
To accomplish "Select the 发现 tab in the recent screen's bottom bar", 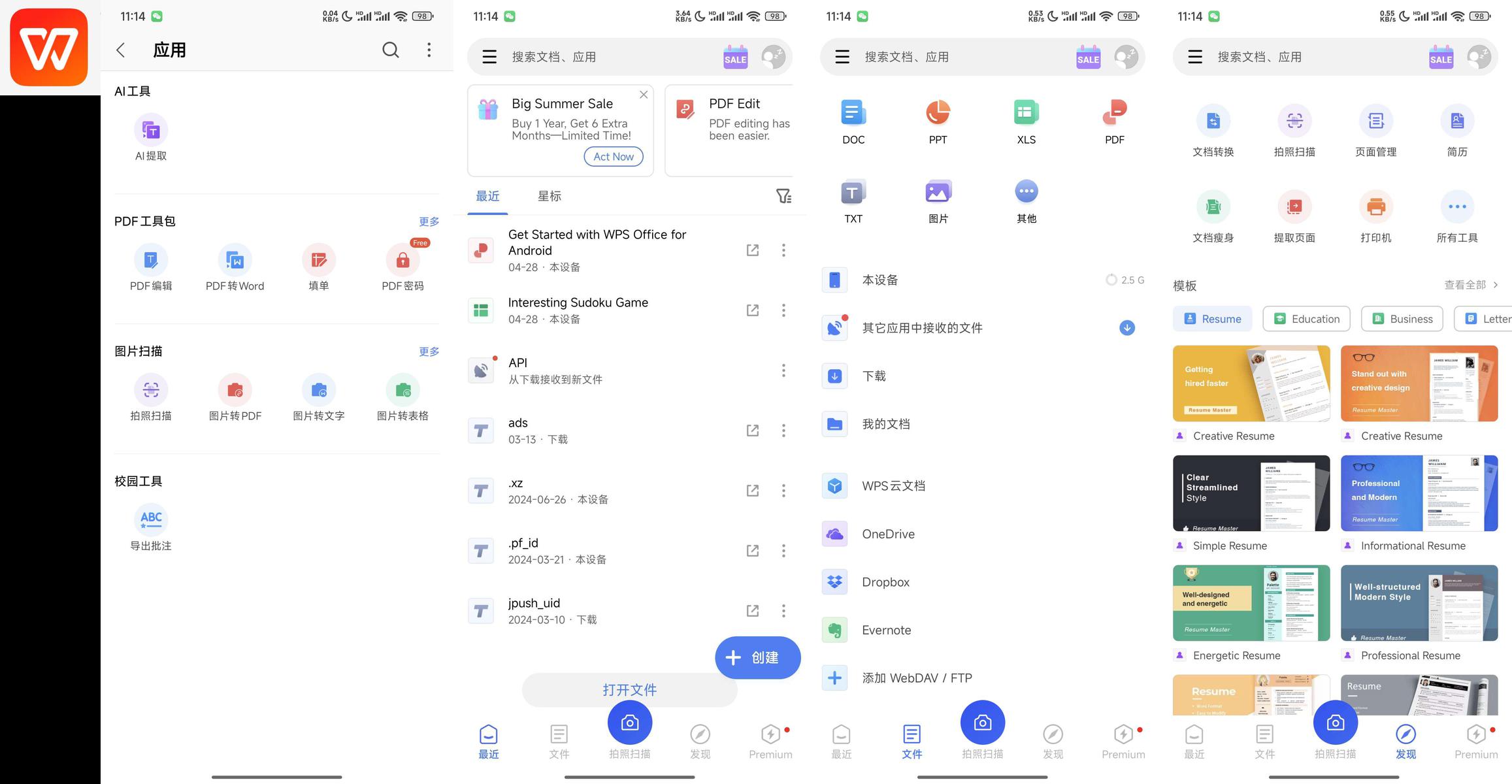I will click(700, 741).
